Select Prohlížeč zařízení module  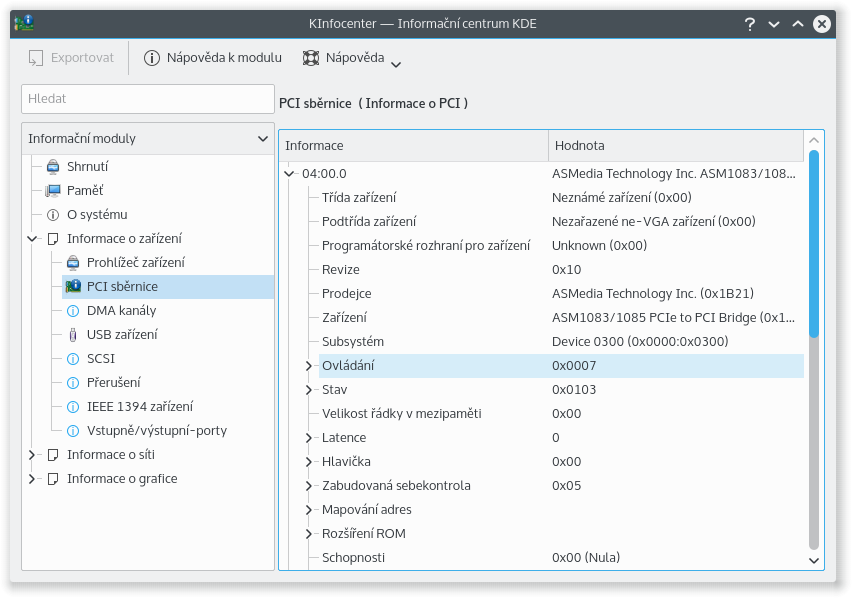pyautogui.click(x=136, y=263)
